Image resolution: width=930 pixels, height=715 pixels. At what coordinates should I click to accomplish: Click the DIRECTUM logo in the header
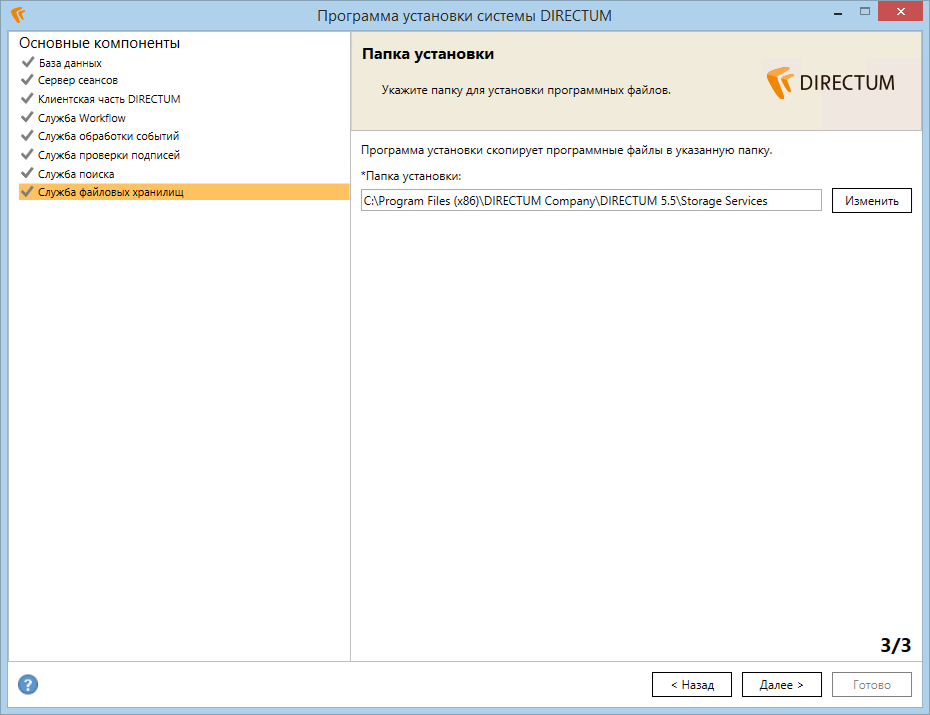[x=830, y=83]
